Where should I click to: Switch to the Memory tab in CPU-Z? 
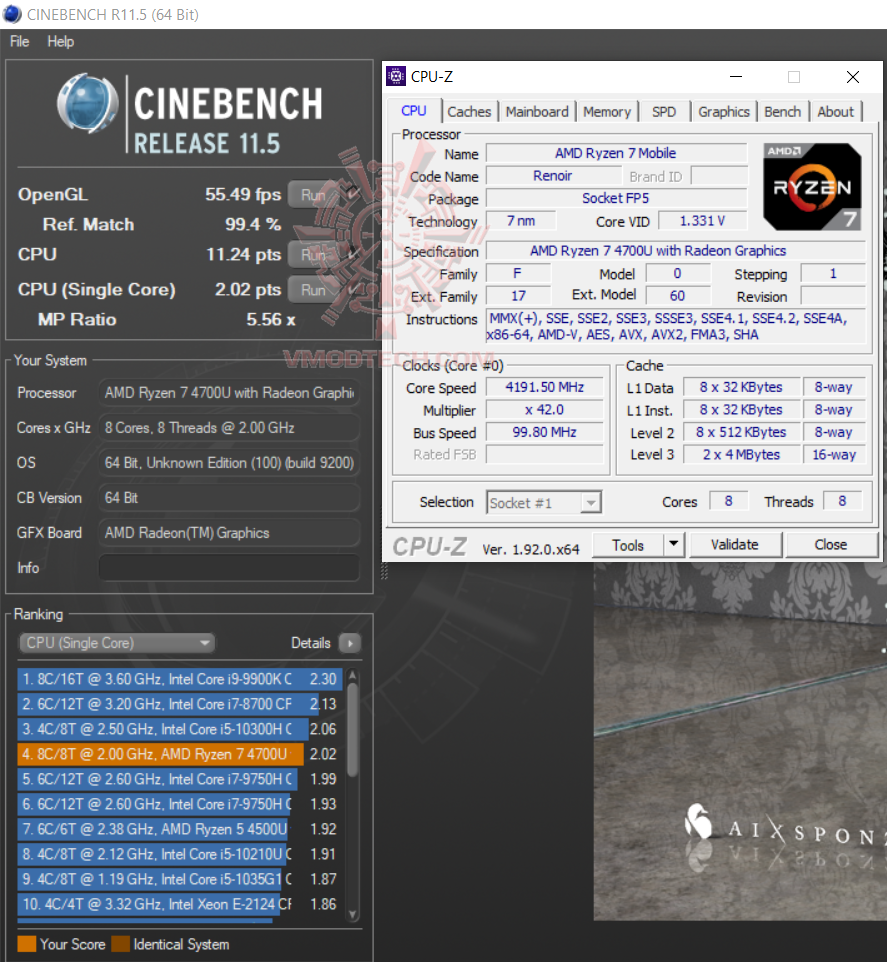coord(607,112)
